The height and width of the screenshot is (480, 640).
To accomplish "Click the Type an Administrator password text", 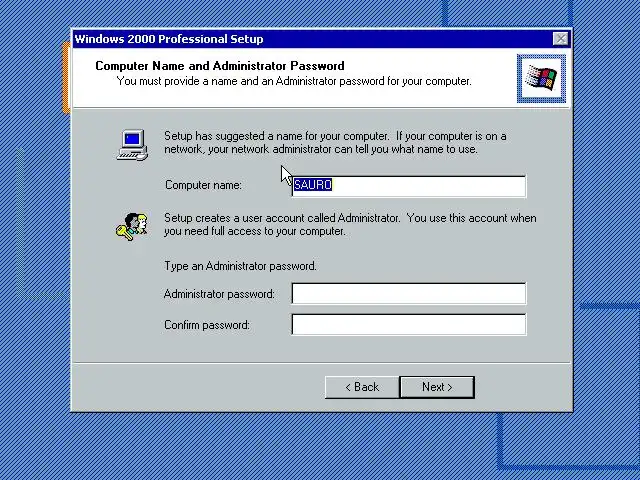I will (240, 266).
